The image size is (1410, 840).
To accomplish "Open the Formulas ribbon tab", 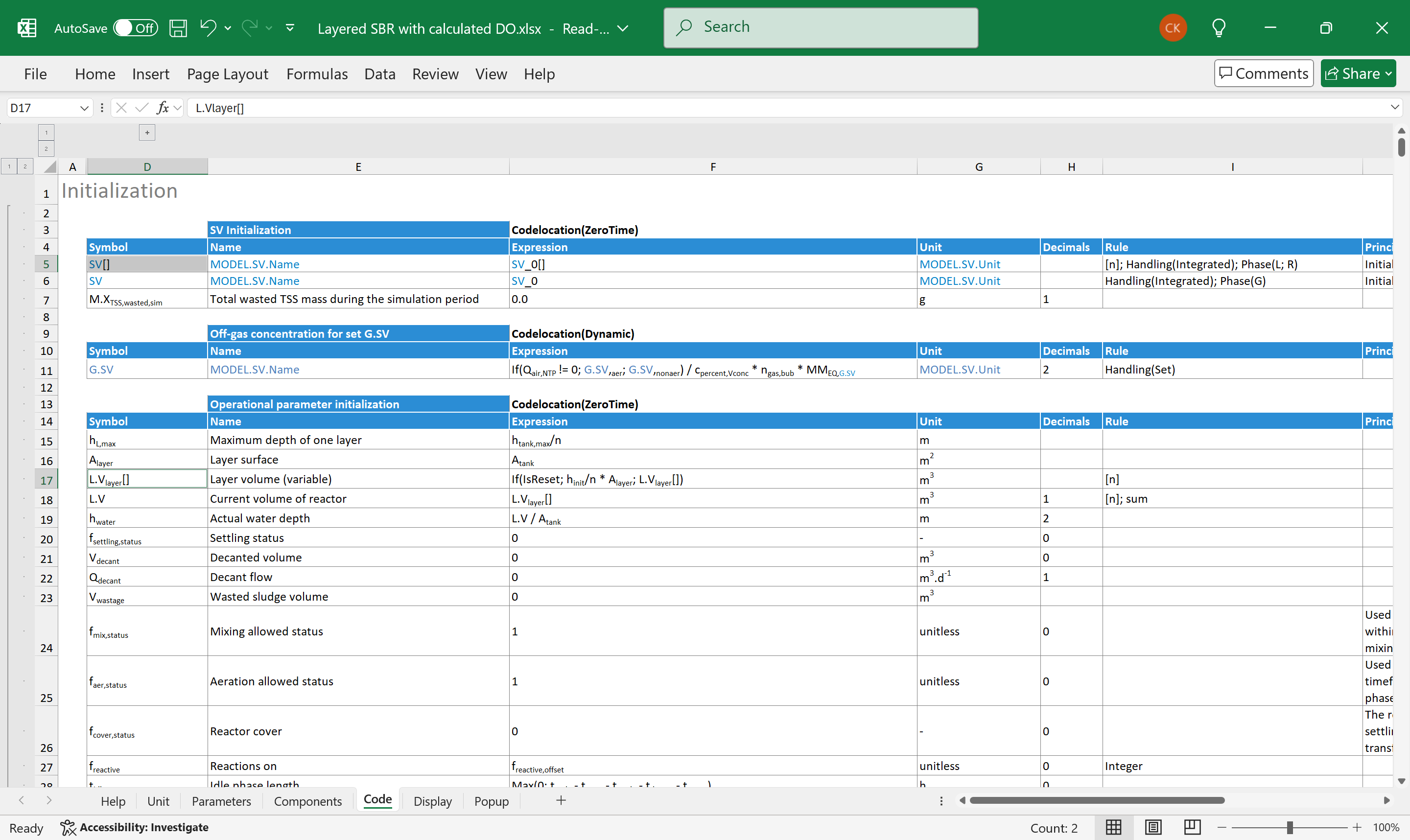I will [317, 73].
